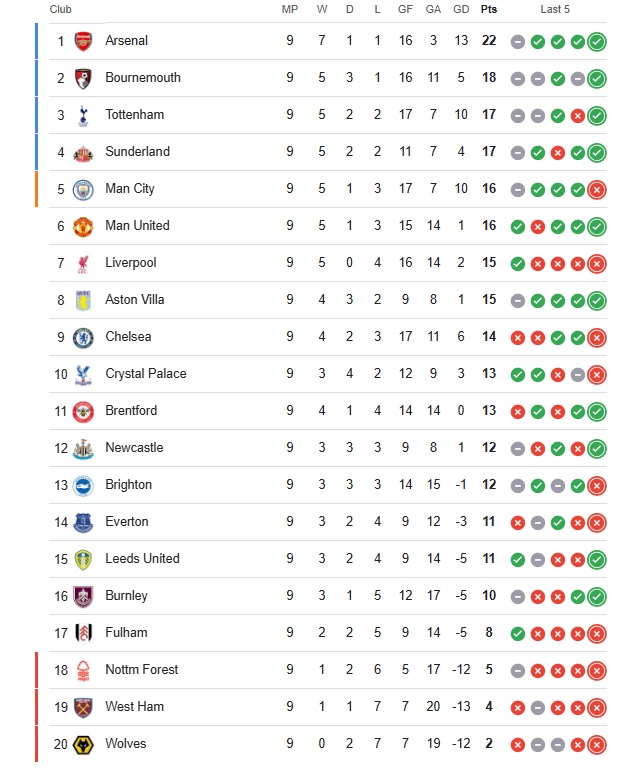Click the Nottm Forest team name
The image size is (641, 779).
(141, 670)
